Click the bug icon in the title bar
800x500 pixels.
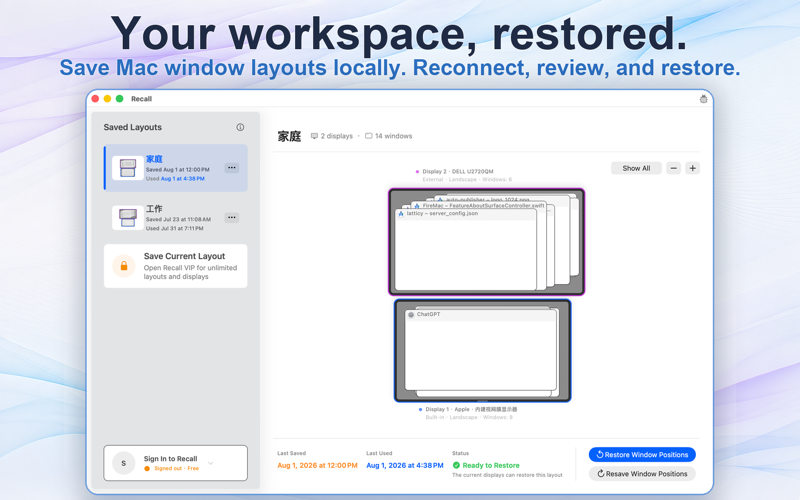703,99
